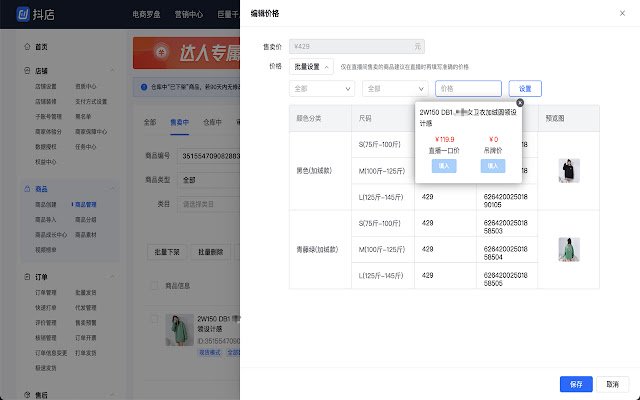Open 电商罗盘 in the top navigation
640x400 pixels.
coord(146,14)
